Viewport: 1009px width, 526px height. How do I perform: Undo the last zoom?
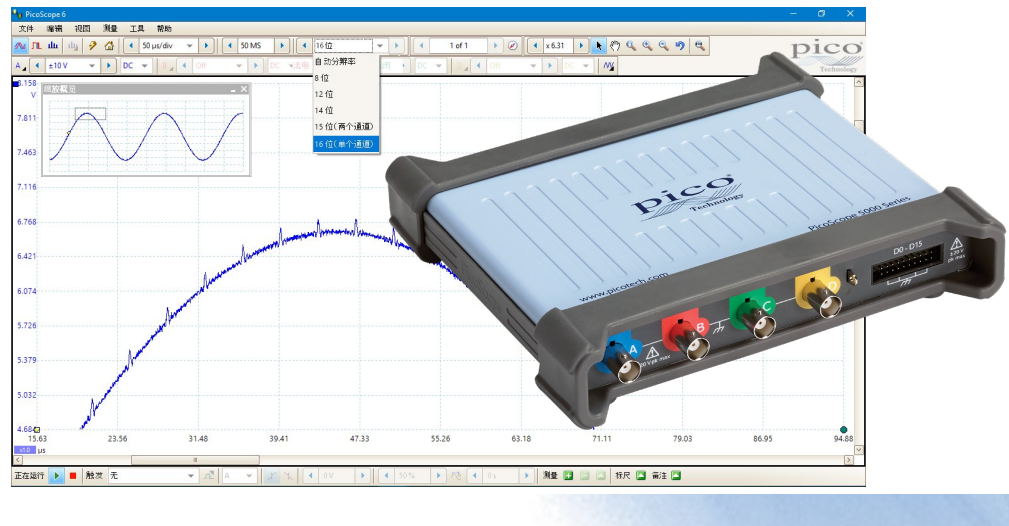[680, 46]
